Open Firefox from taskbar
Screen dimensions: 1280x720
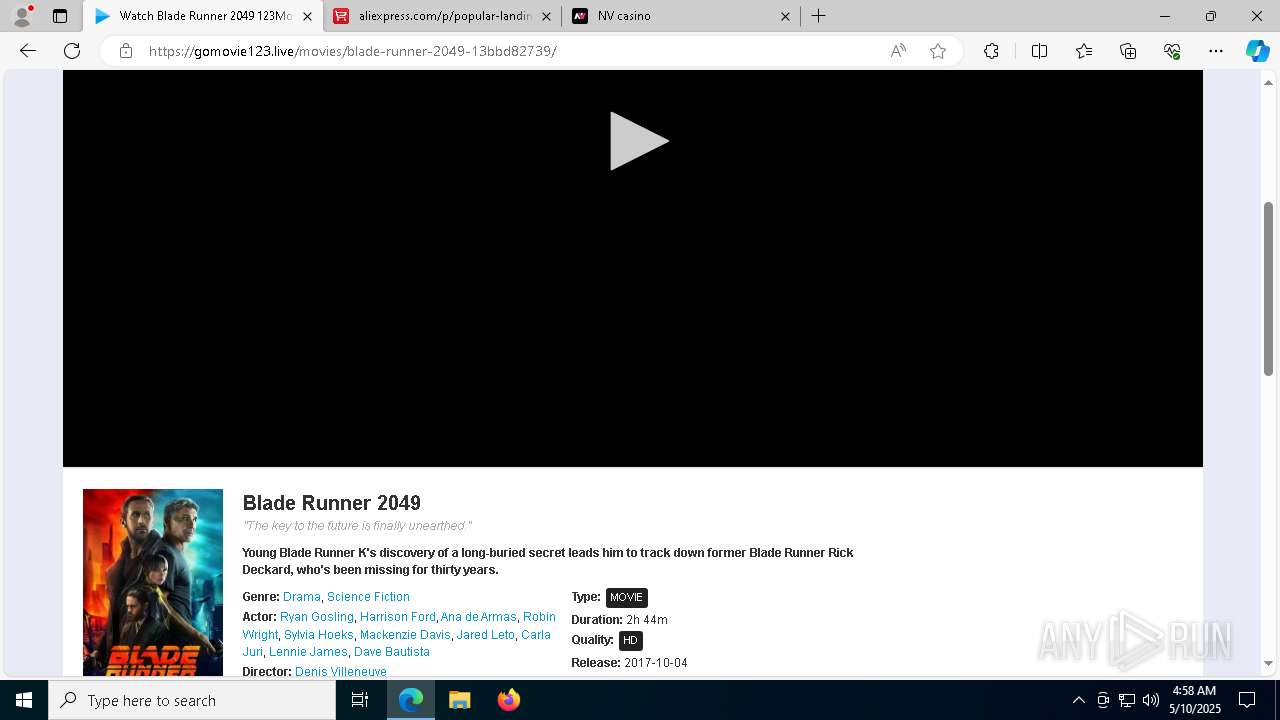click(x=508, y=700)
